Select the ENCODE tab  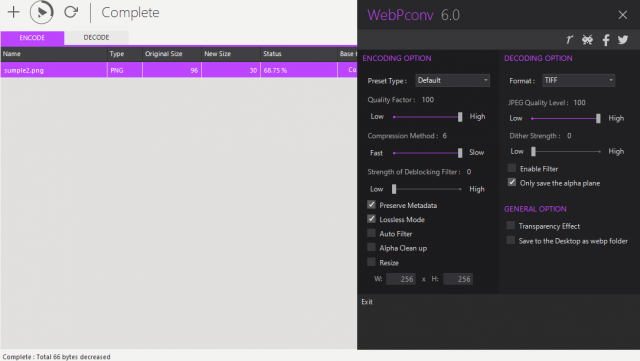tap(32, 38)
